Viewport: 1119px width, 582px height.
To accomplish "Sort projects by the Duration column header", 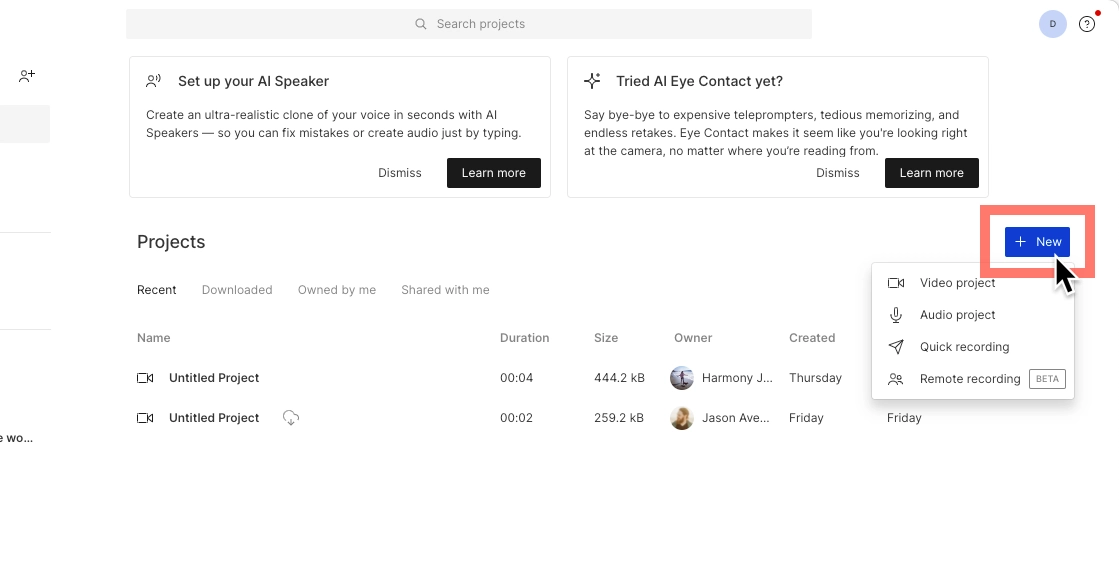I will click(x=524, y=338).
